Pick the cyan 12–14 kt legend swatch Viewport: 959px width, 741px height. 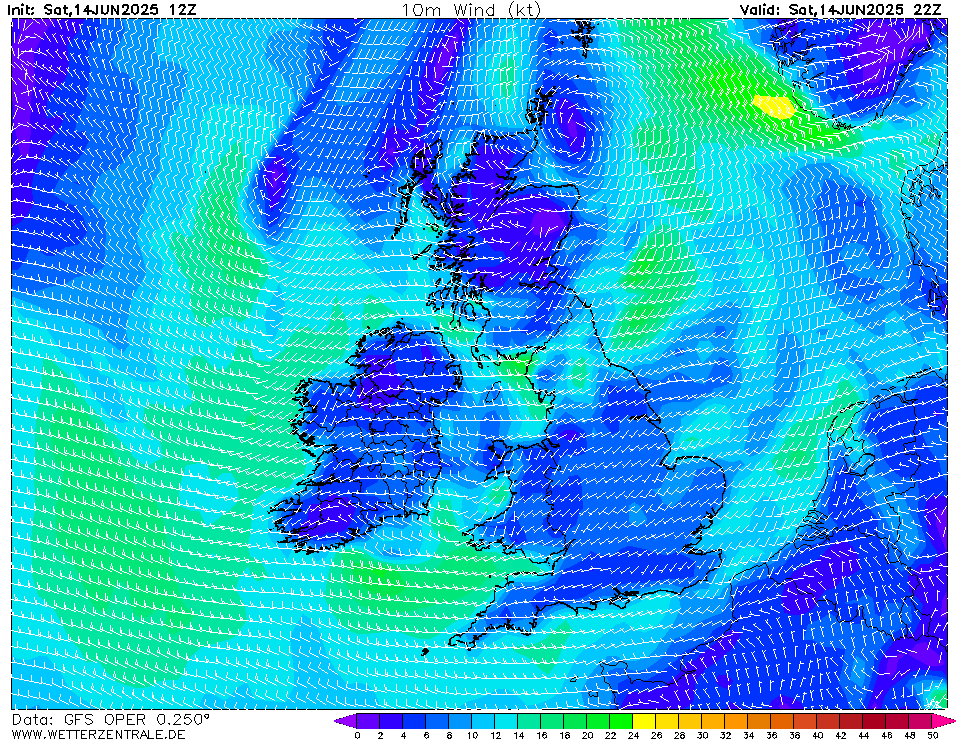point(506,720)
